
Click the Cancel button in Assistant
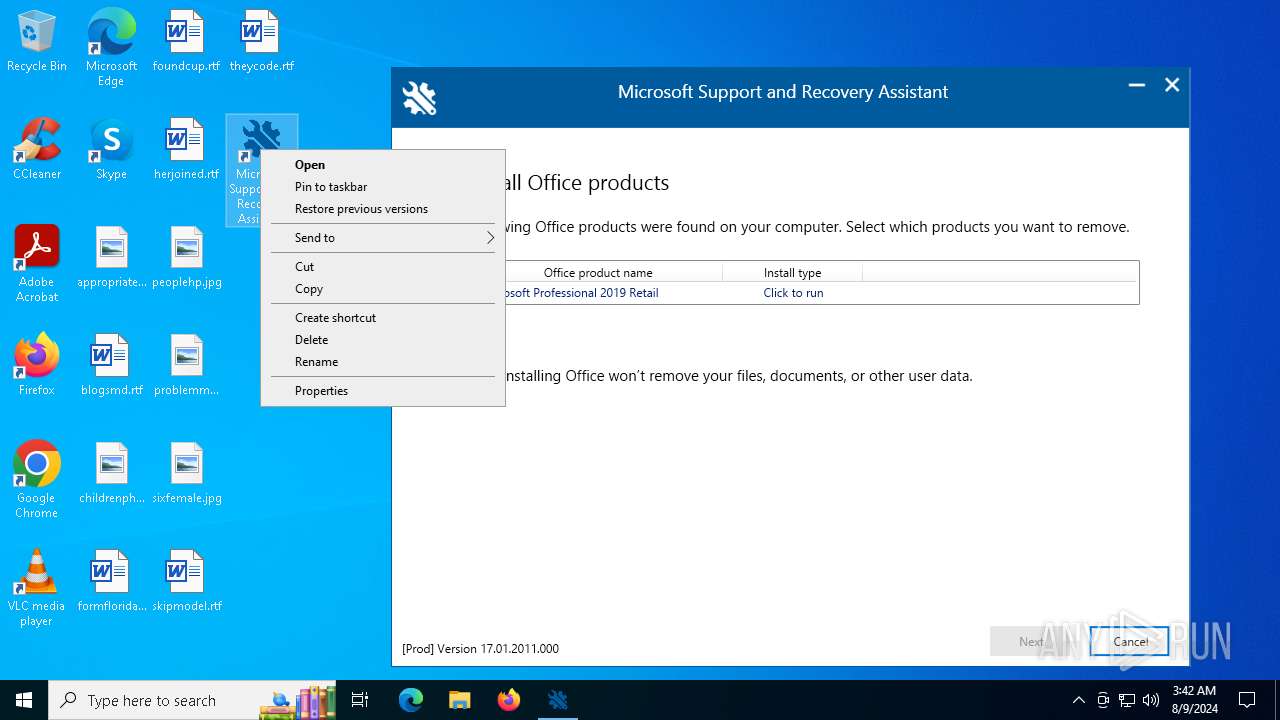[1129, 642]
